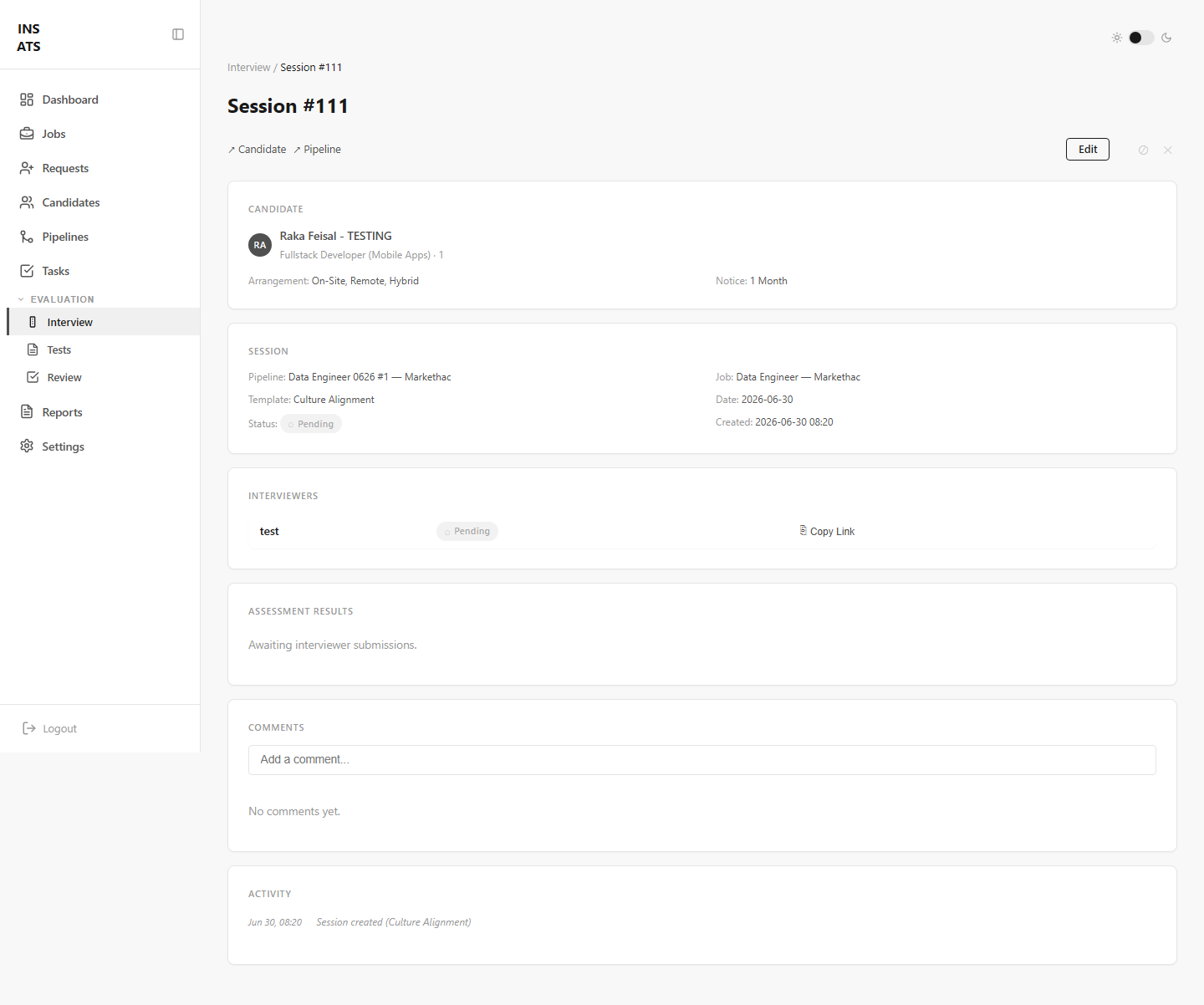Collapse the sidebar panel icon
The height and width of the screenshot is (1005, 1204).
pos(178,34)
